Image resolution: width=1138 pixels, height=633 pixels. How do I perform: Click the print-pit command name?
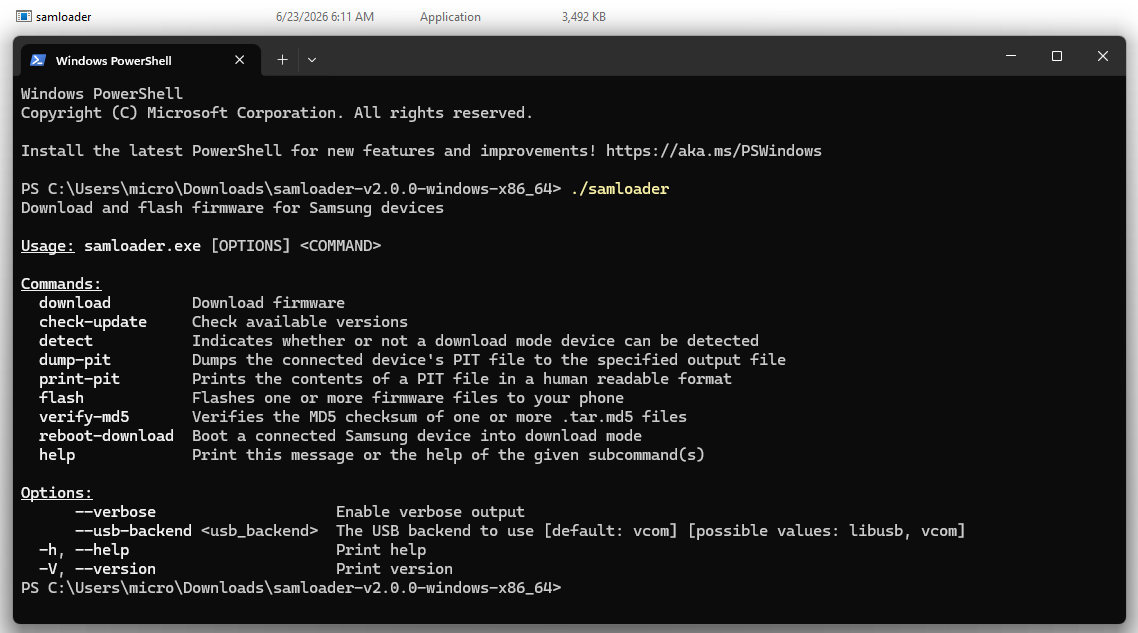click(x=79, y=379)
